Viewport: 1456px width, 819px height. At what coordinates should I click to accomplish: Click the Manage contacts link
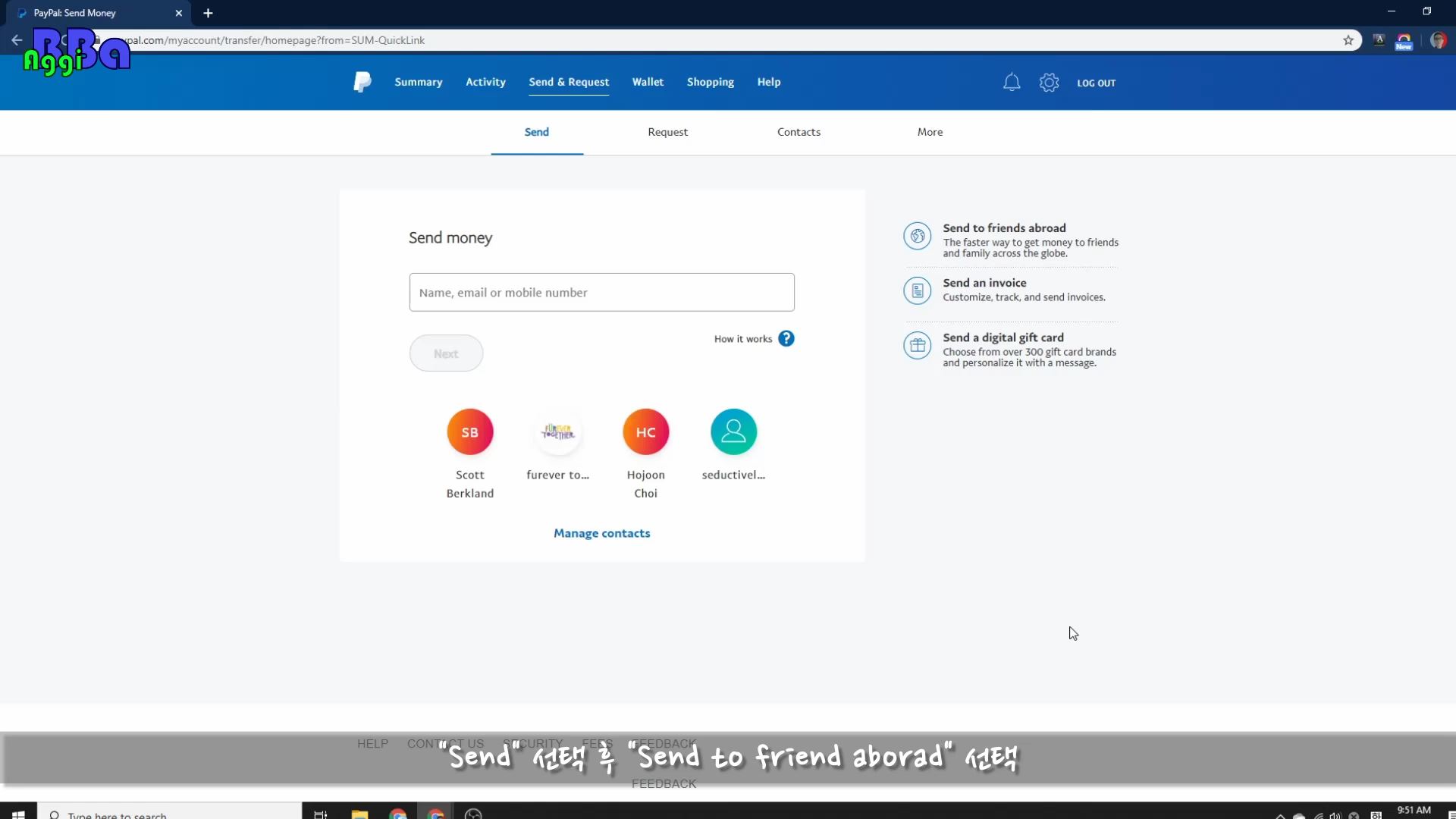click(602, 533)
